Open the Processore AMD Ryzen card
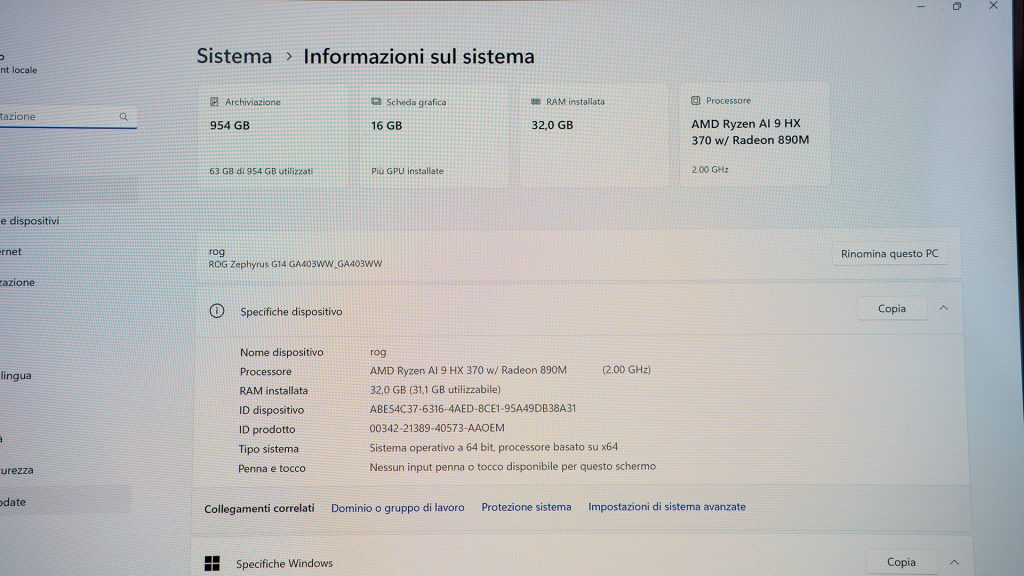This screenshot has height=576, width=1024. pos(755,135)
